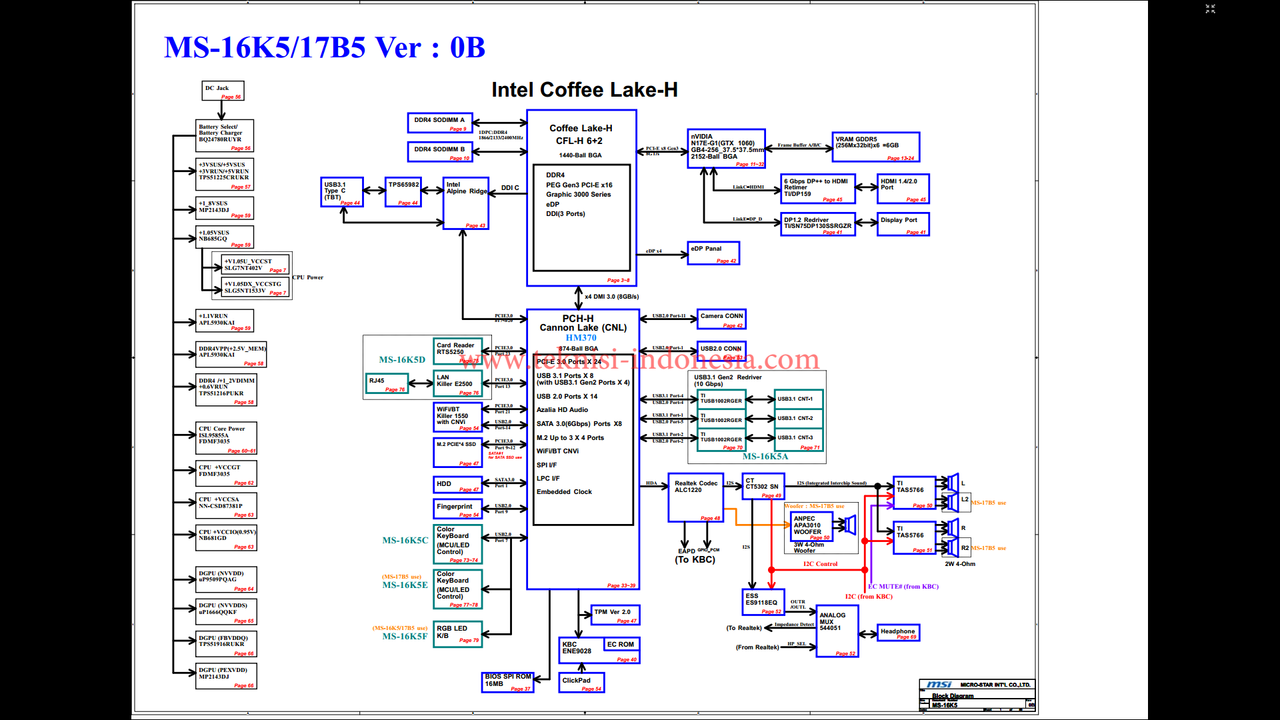This screenshot has width=1280, height=720.
Task: Select the Intel Alpine Ridge block
Action: [x=466, y=203]
